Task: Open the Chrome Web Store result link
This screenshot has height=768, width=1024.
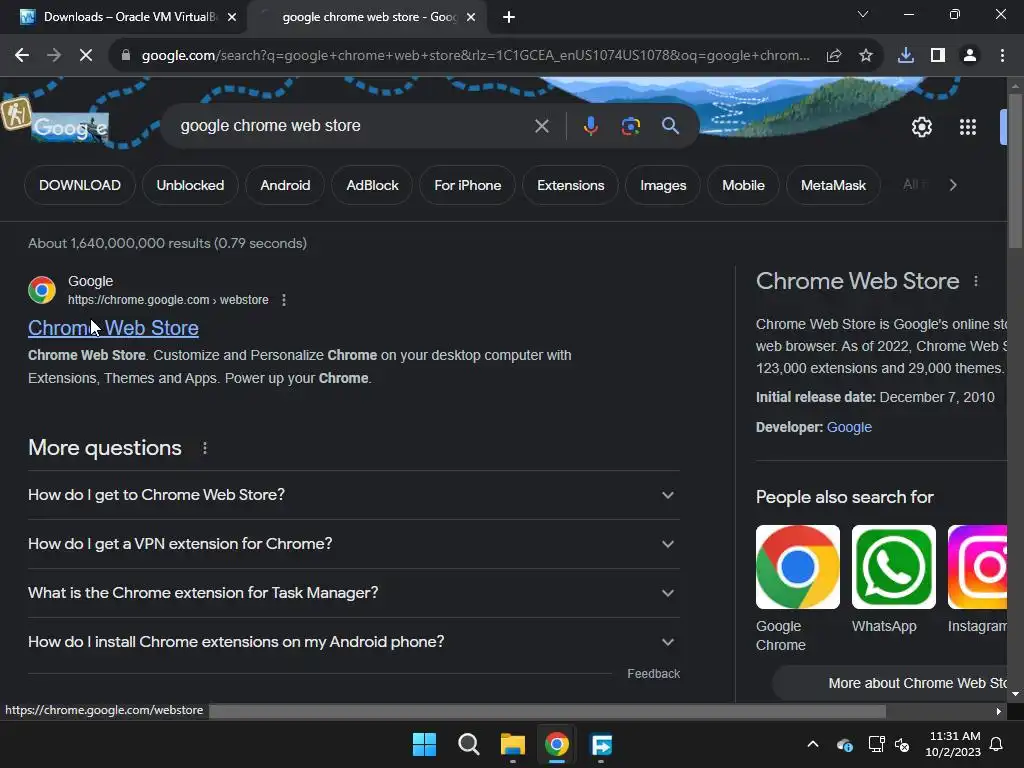Action: (113, 328)
